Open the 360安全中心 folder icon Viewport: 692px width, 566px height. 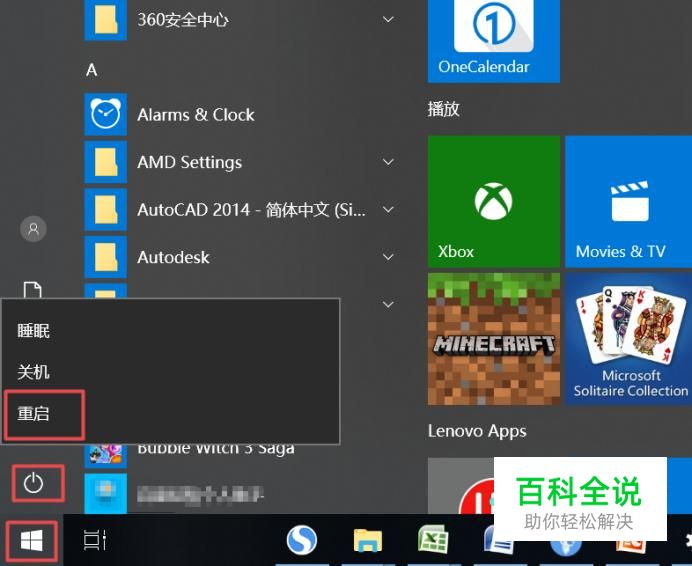[x=105, y=20]
